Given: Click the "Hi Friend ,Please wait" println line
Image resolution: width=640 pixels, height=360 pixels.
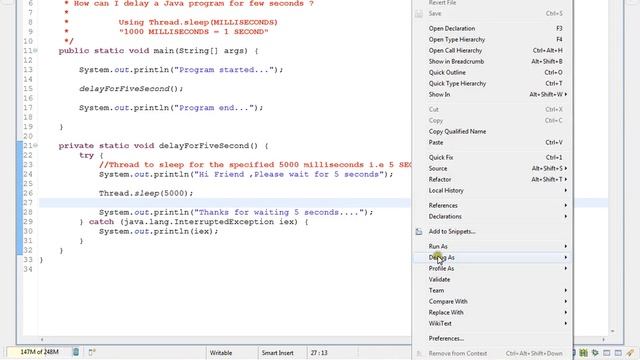Looking at the screenshot, I should [246, 174].
